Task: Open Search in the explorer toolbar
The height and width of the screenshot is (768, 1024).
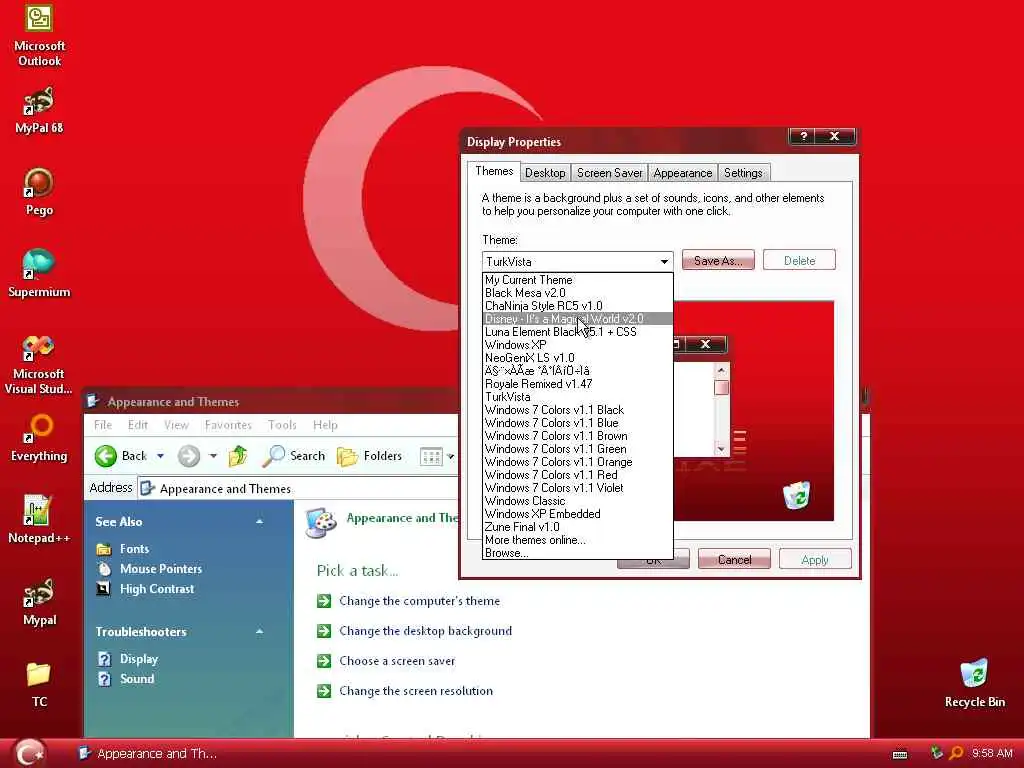Action: pyautogui.click(x=293, y=456)
